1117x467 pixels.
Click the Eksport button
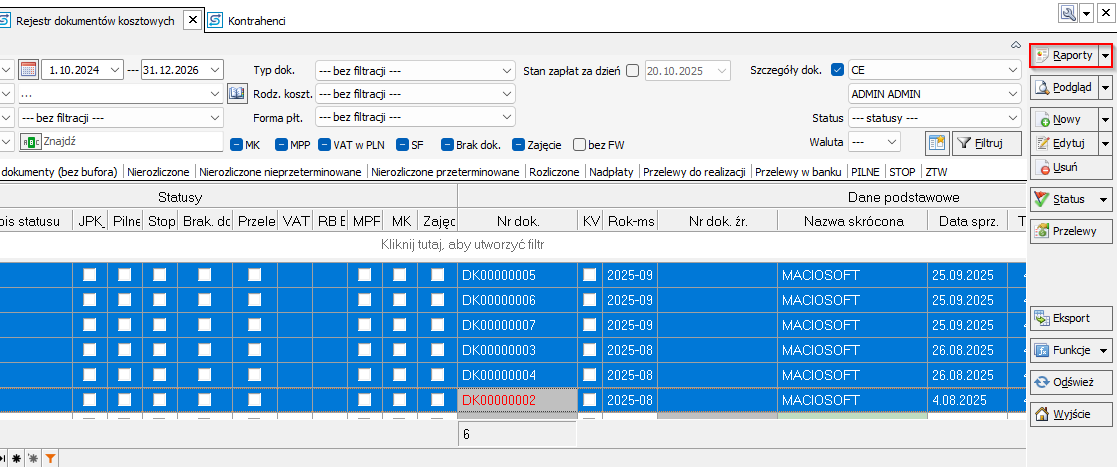(1071, 319)
